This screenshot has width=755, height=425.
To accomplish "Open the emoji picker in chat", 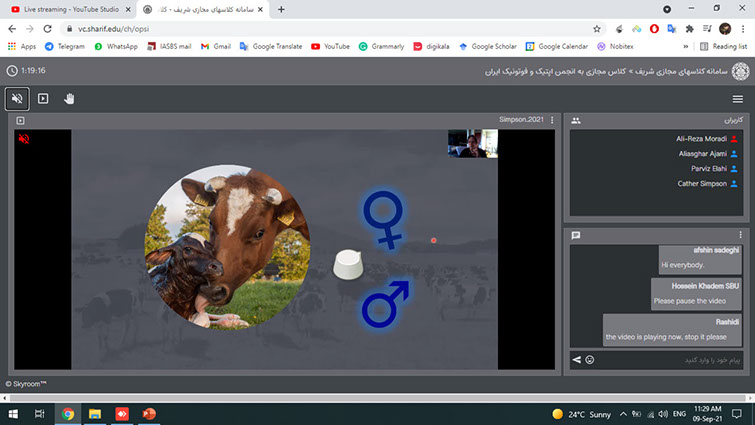I will click(x=590, y=359).
